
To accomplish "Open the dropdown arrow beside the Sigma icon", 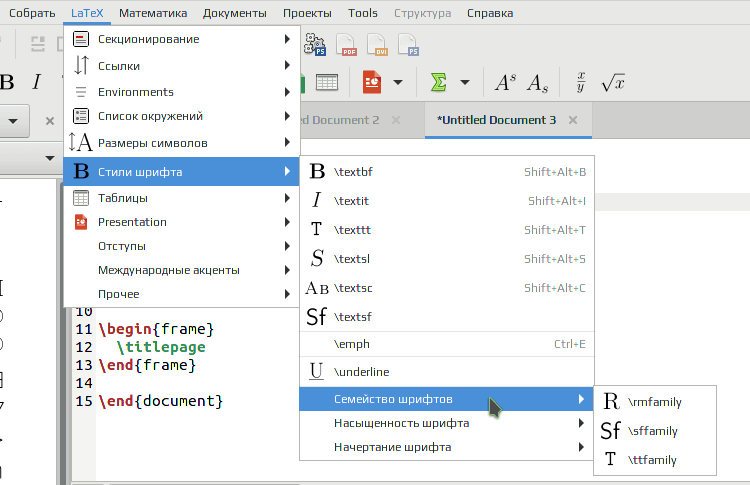I will coord(464,82).
